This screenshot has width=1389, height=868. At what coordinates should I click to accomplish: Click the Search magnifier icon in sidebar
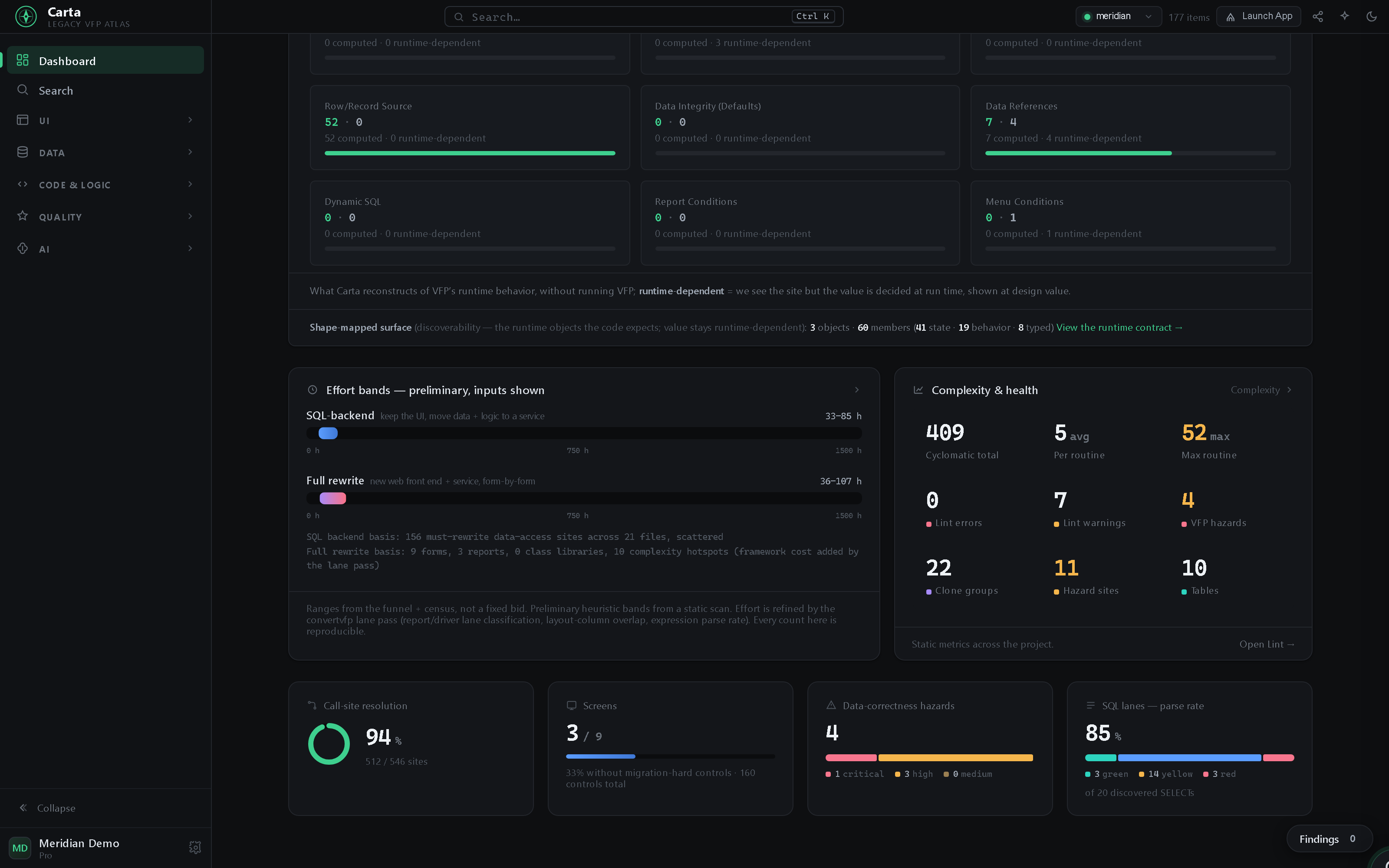pos(23,90)
